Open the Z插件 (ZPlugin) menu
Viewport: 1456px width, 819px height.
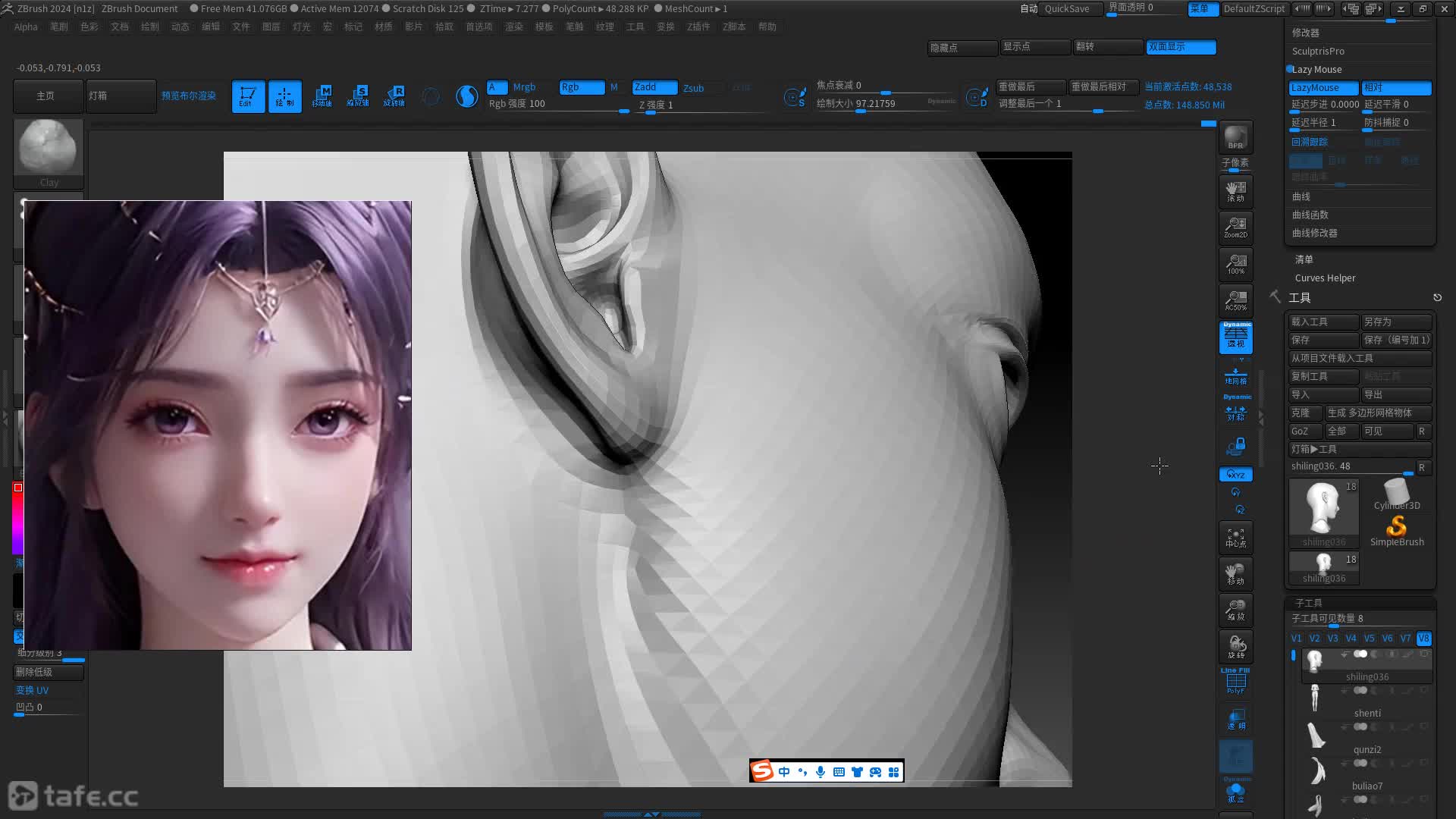click(698, 27)
